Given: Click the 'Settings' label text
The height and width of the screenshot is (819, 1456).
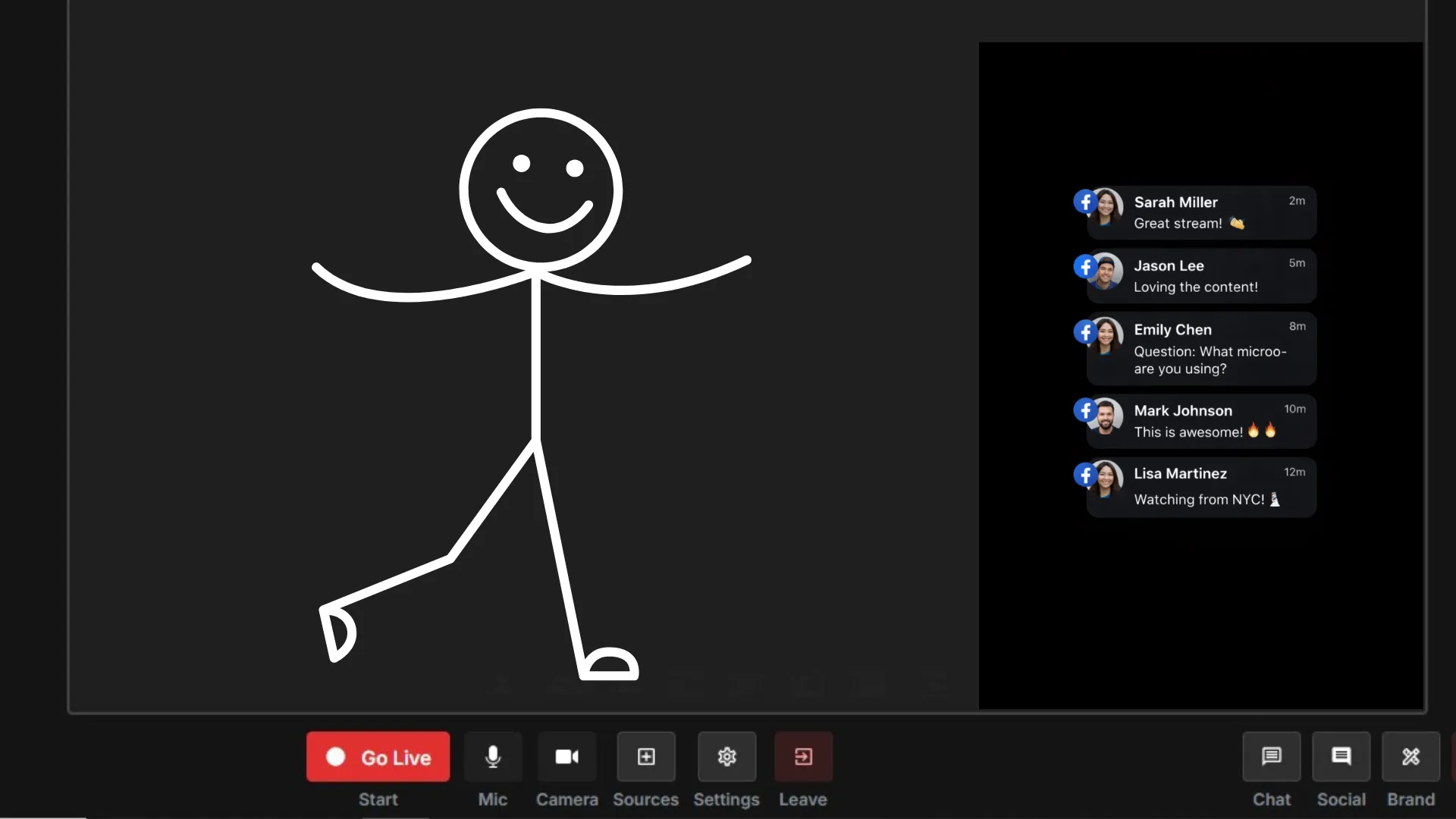Looking at the screenshot, I should pyautogui.click(x=726, y=800).
